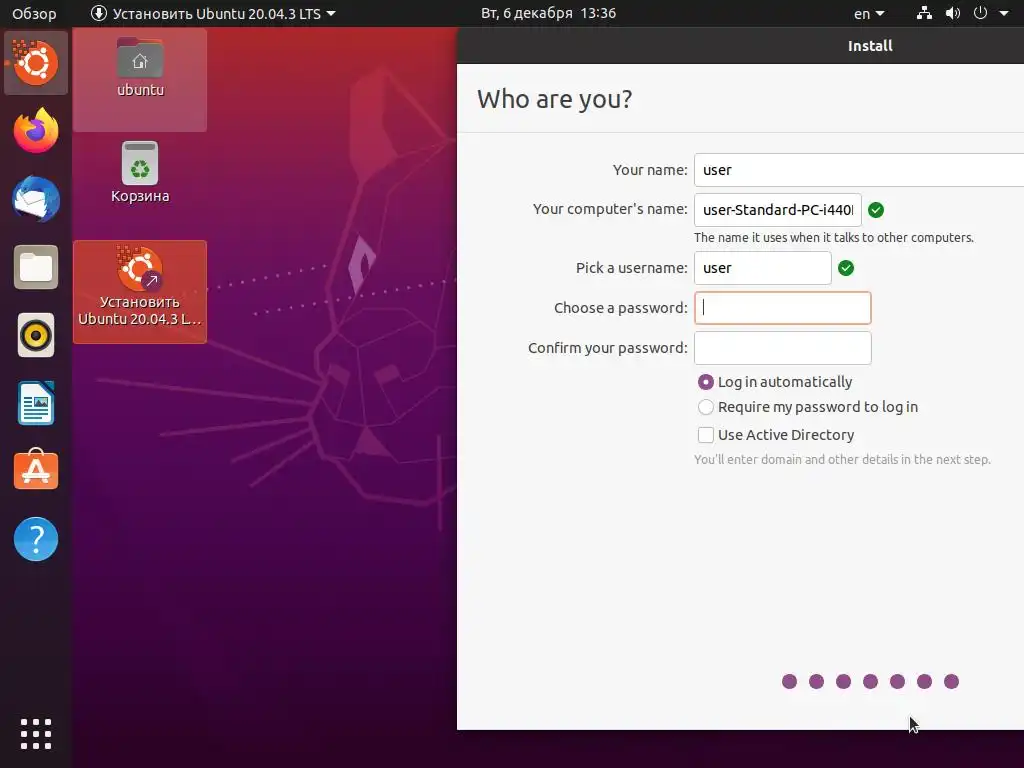Click the Your computer's name field
This screenshot has width=1024, height=768.
click(x=778, y=210)
